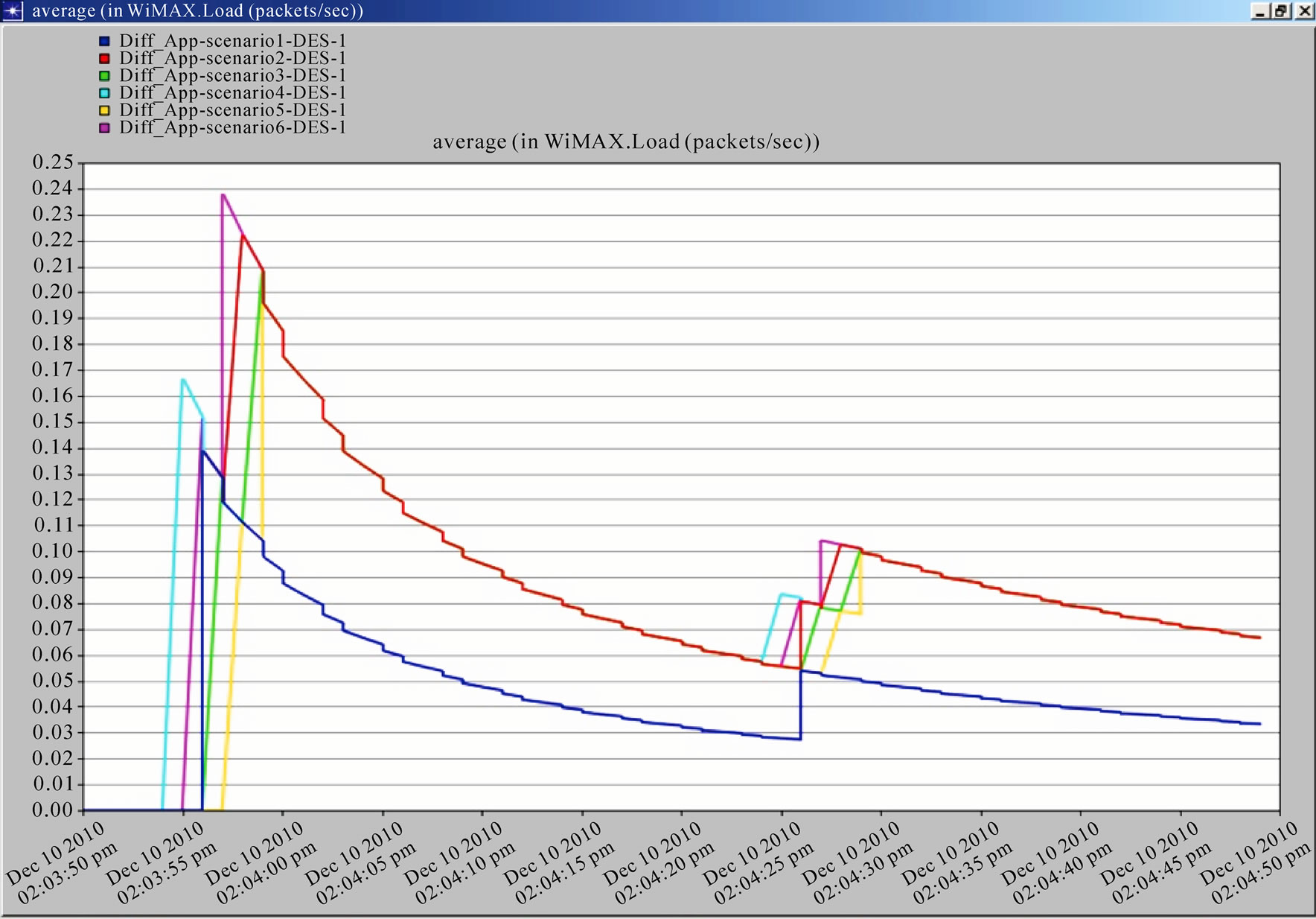Click the red scenario2 legend swatch
1316x919 pixels.
(104, 59)
